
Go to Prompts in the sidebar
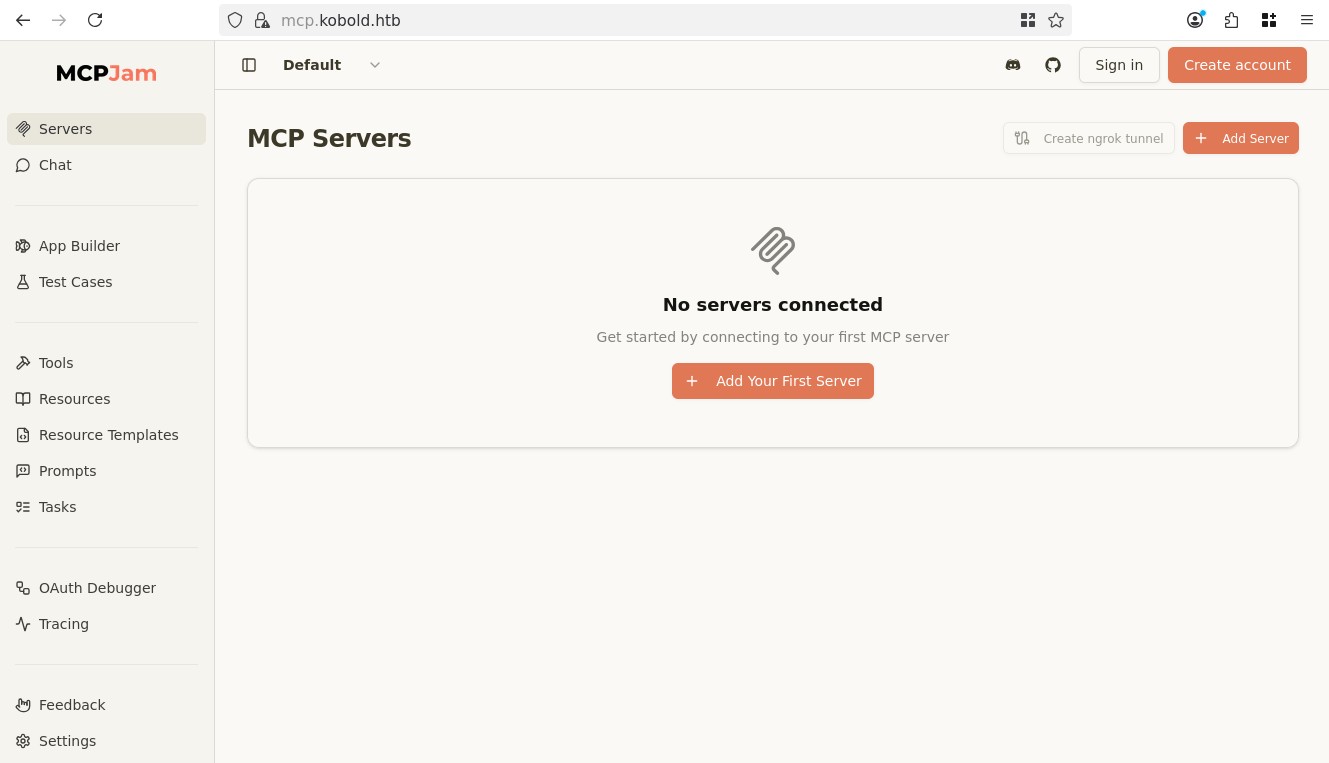pyautogui.click(x=107, y=471)
